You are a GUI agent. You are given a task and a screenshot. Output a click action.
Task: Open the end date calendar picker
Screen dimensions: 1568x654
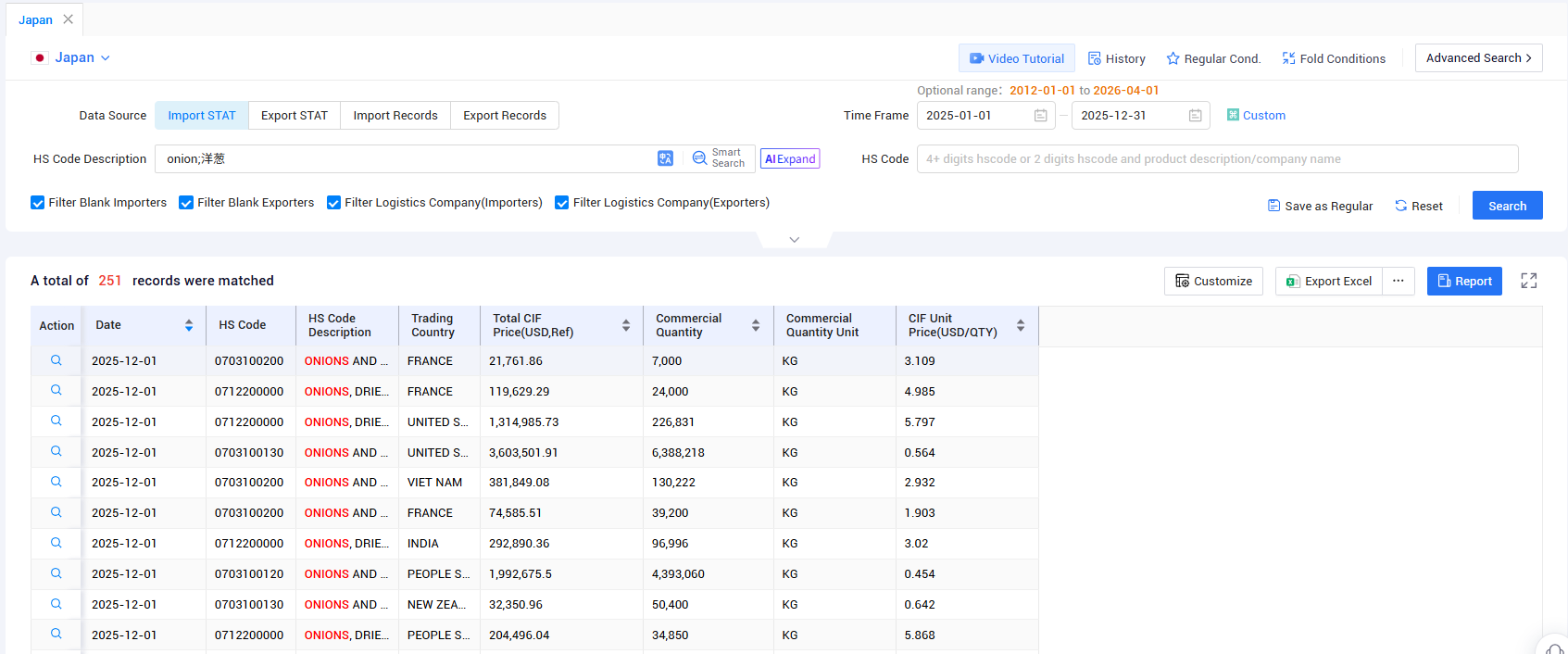point(1195,116)
